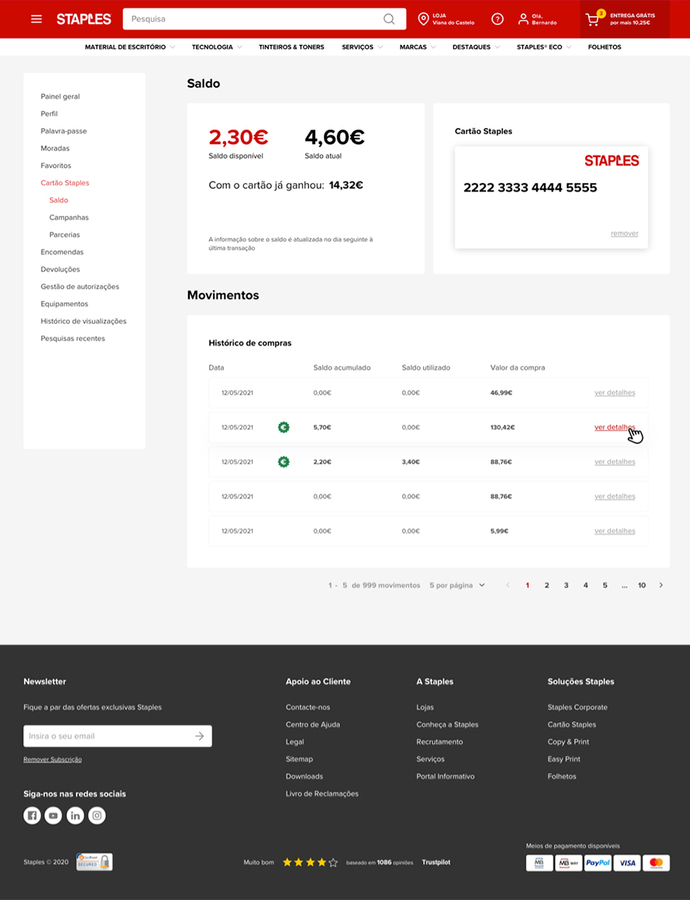Go to next page with right arrow
The image size is (690, 900).
(x=661, y=585)
